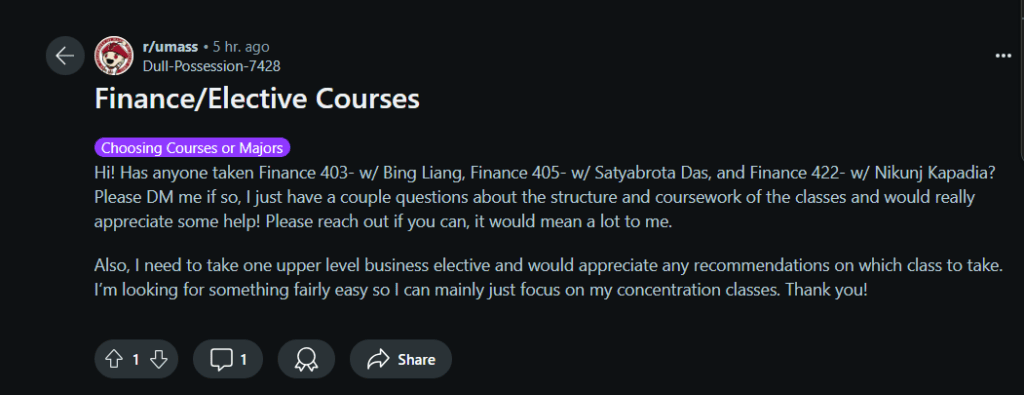The height and width of the screenshot is (395, 1024).
Task: Give an award using the ribbon icon
Action: point(306,359)
